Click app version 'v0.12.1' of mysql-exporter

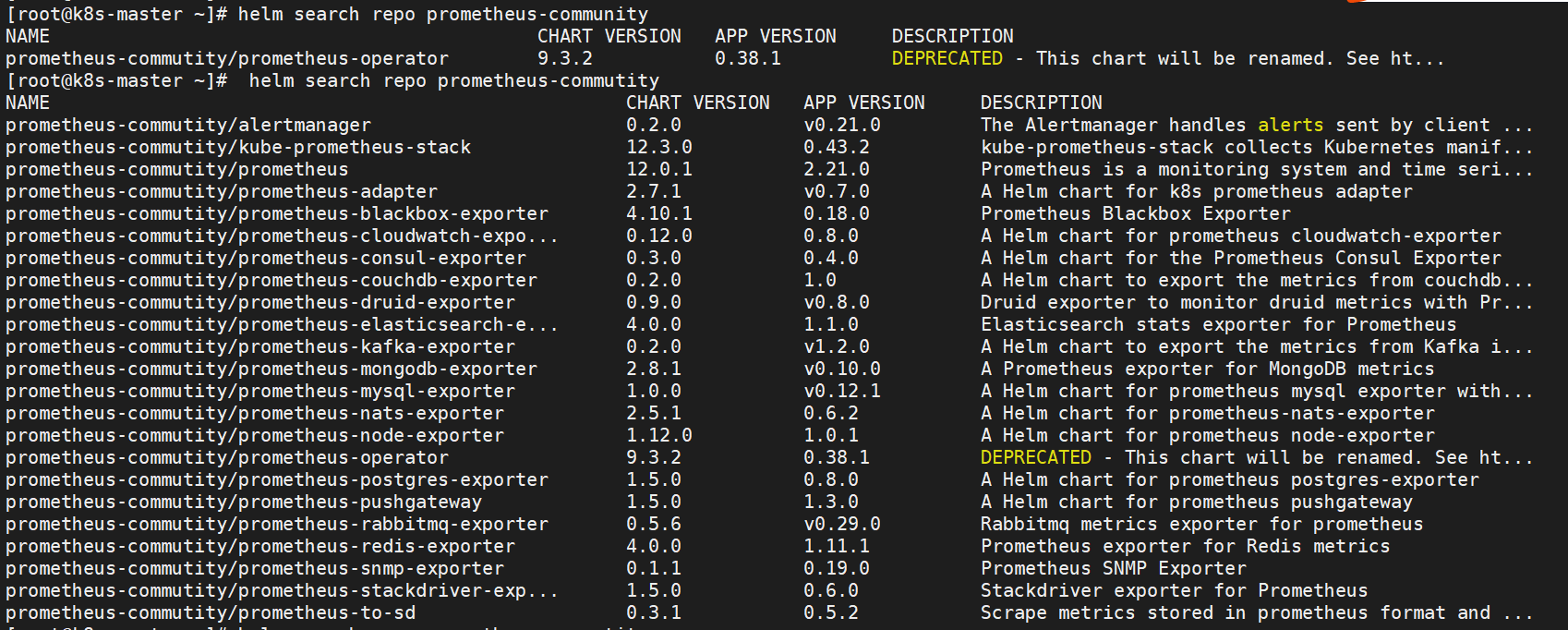(x=842, y=391)
